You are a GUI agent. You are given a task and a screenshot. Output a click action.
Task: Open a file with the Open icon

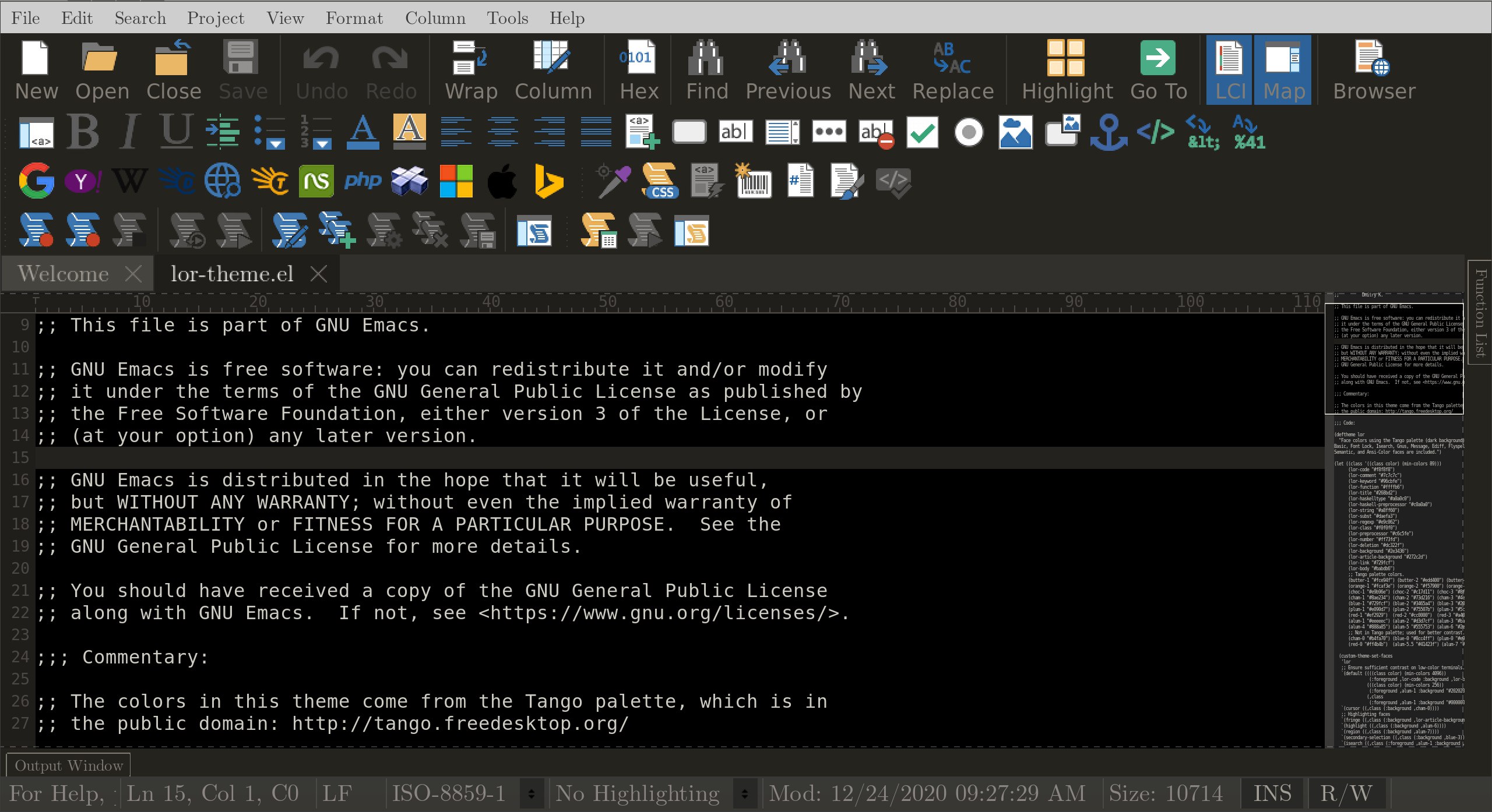[101, 70]
